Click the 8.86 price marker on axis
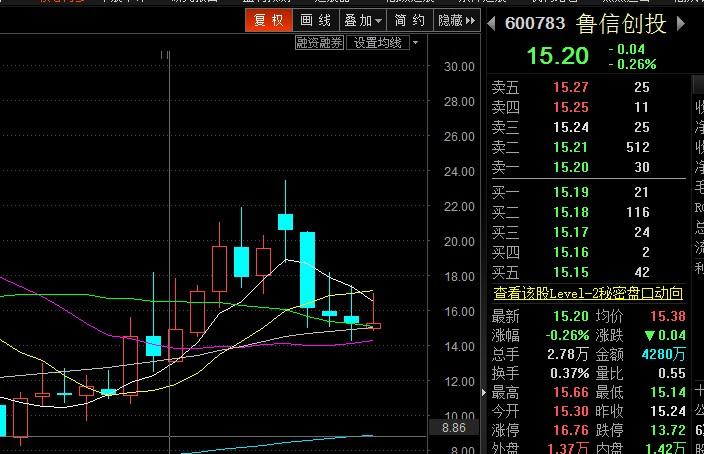The image size is (704, 454). tap(456, 428)
